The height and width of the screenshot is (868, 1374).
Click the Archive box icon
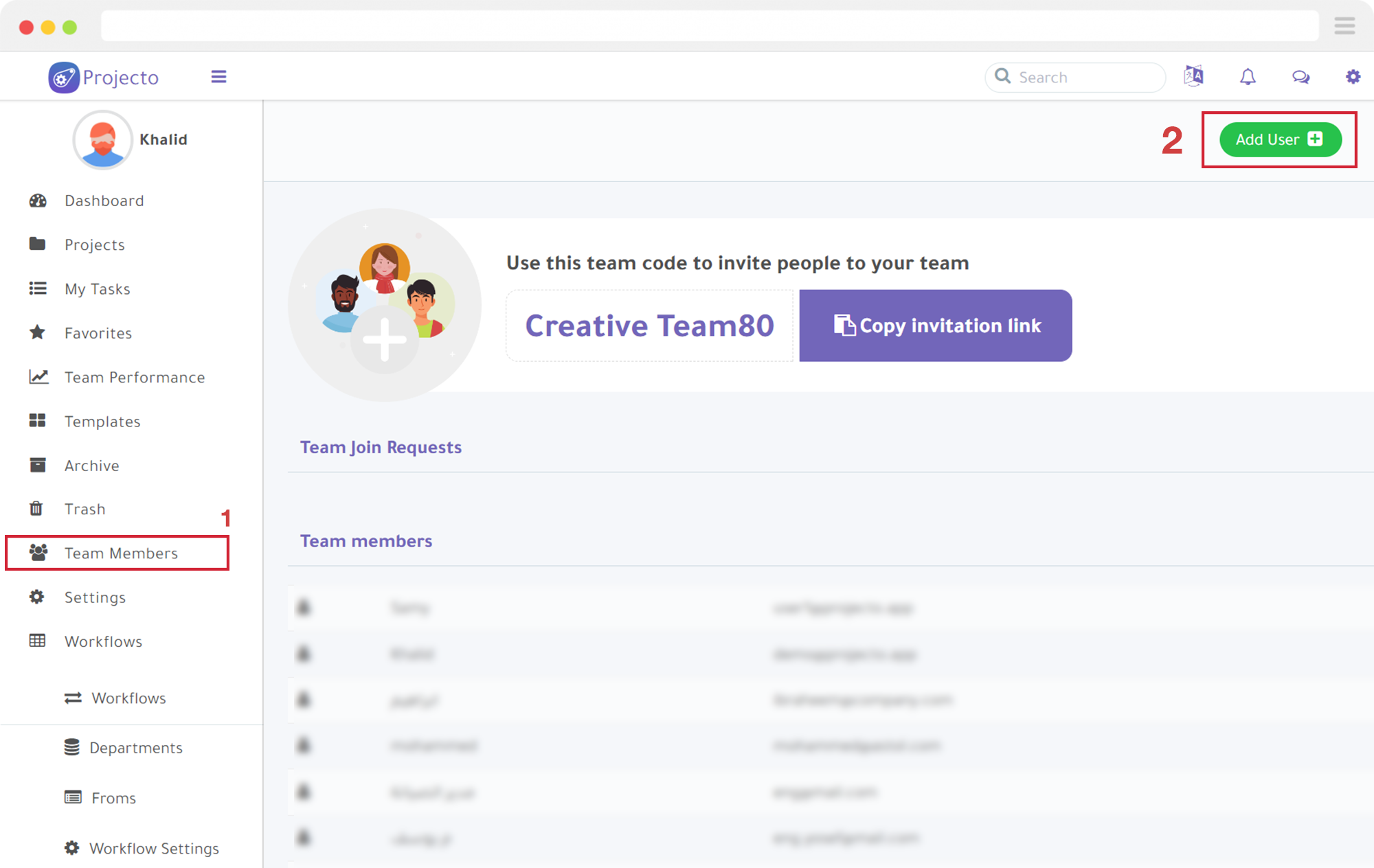[38, 465]
